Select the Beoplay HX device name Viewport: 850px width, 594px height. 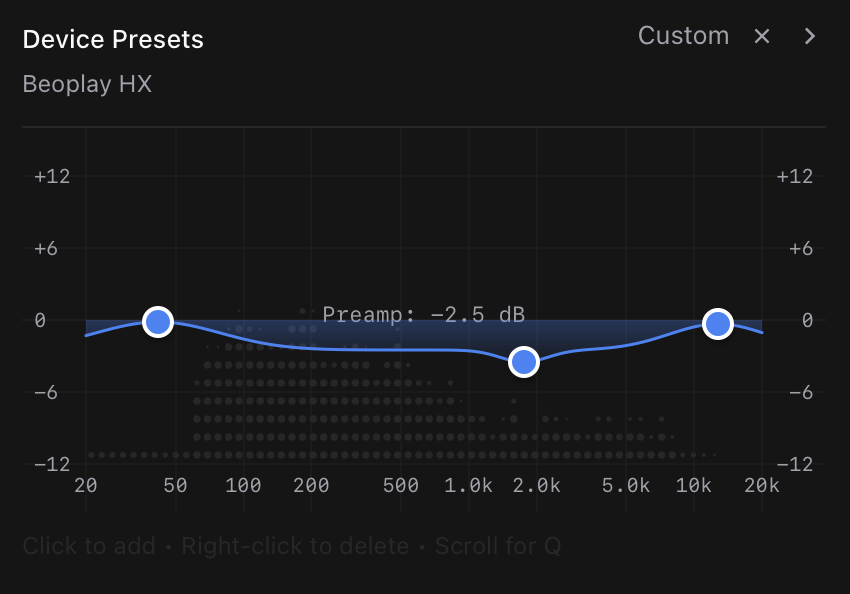[x=87, y=84]
